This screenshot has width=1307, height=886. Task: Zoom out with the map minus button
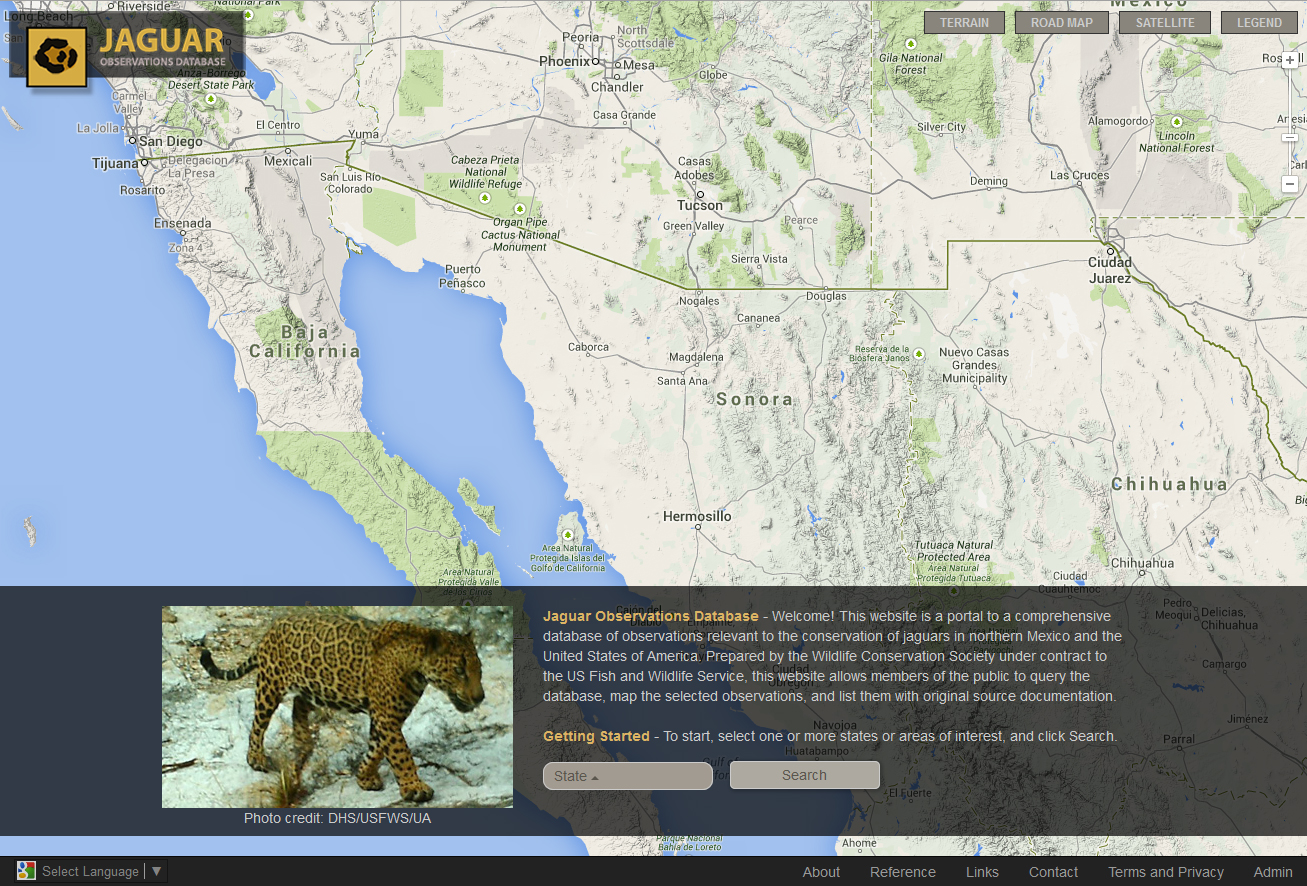1290,184
